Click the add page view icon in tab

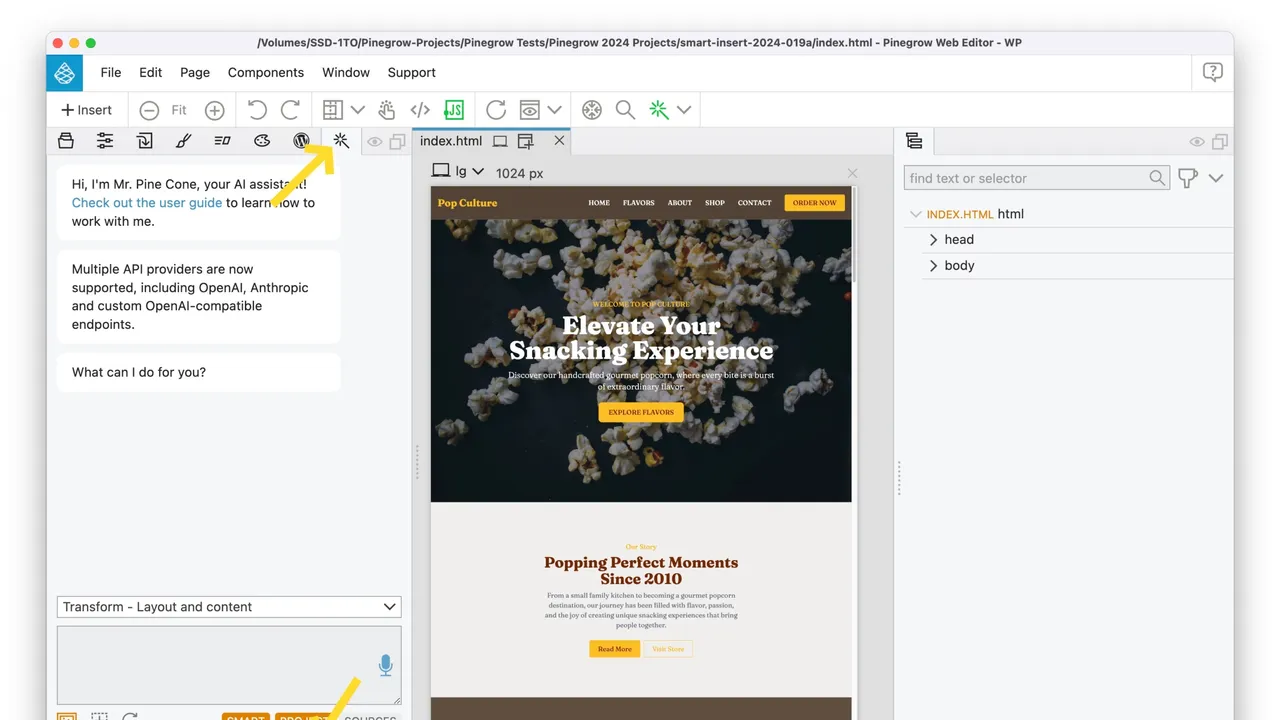[526, 142]
